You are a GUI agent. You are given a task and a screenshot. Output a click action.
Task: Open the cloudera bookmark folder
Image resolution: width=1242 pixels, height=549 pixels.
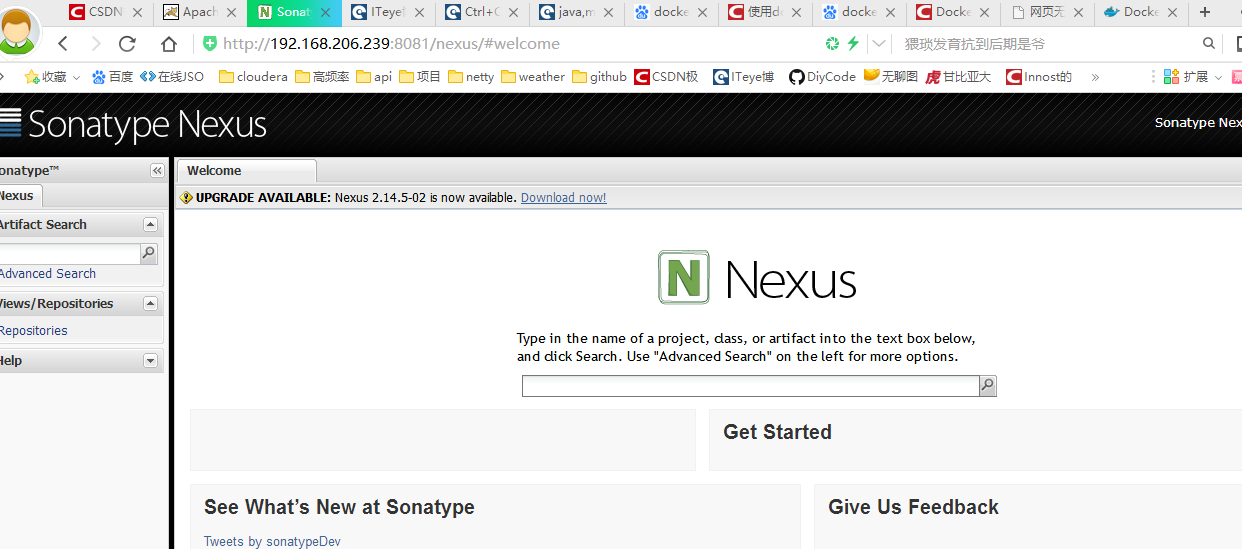pos(253,77)
